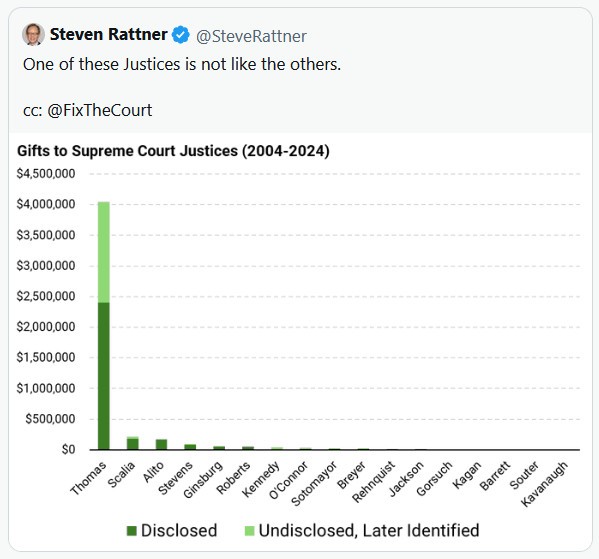
Task: Click Steven Rattner's profile avatar
Action: click(34, 34)
